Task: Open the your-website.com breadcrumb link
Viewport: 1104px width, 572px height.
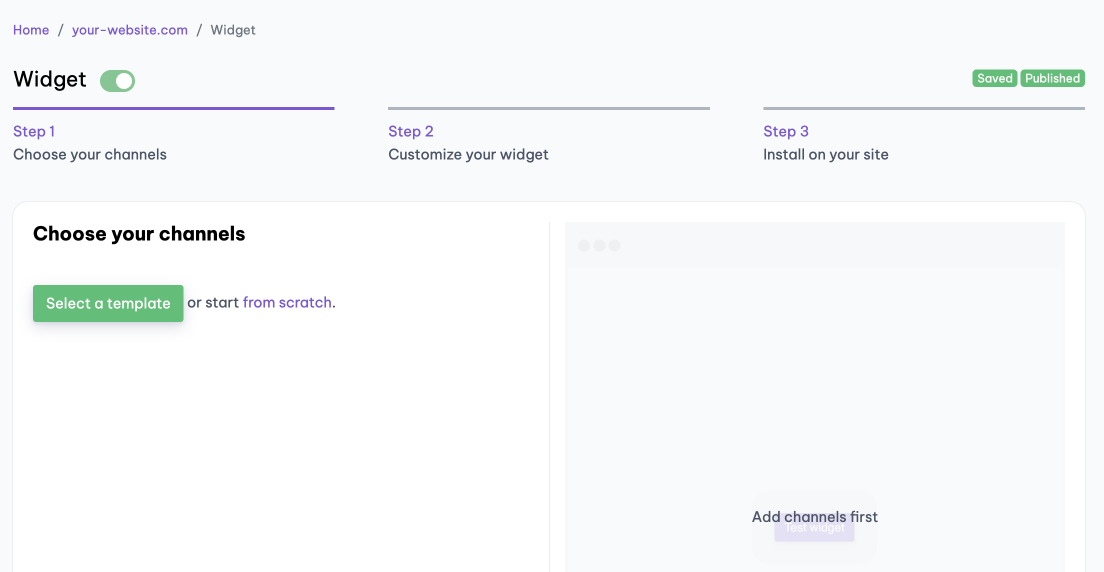Action: coord(130,30)
